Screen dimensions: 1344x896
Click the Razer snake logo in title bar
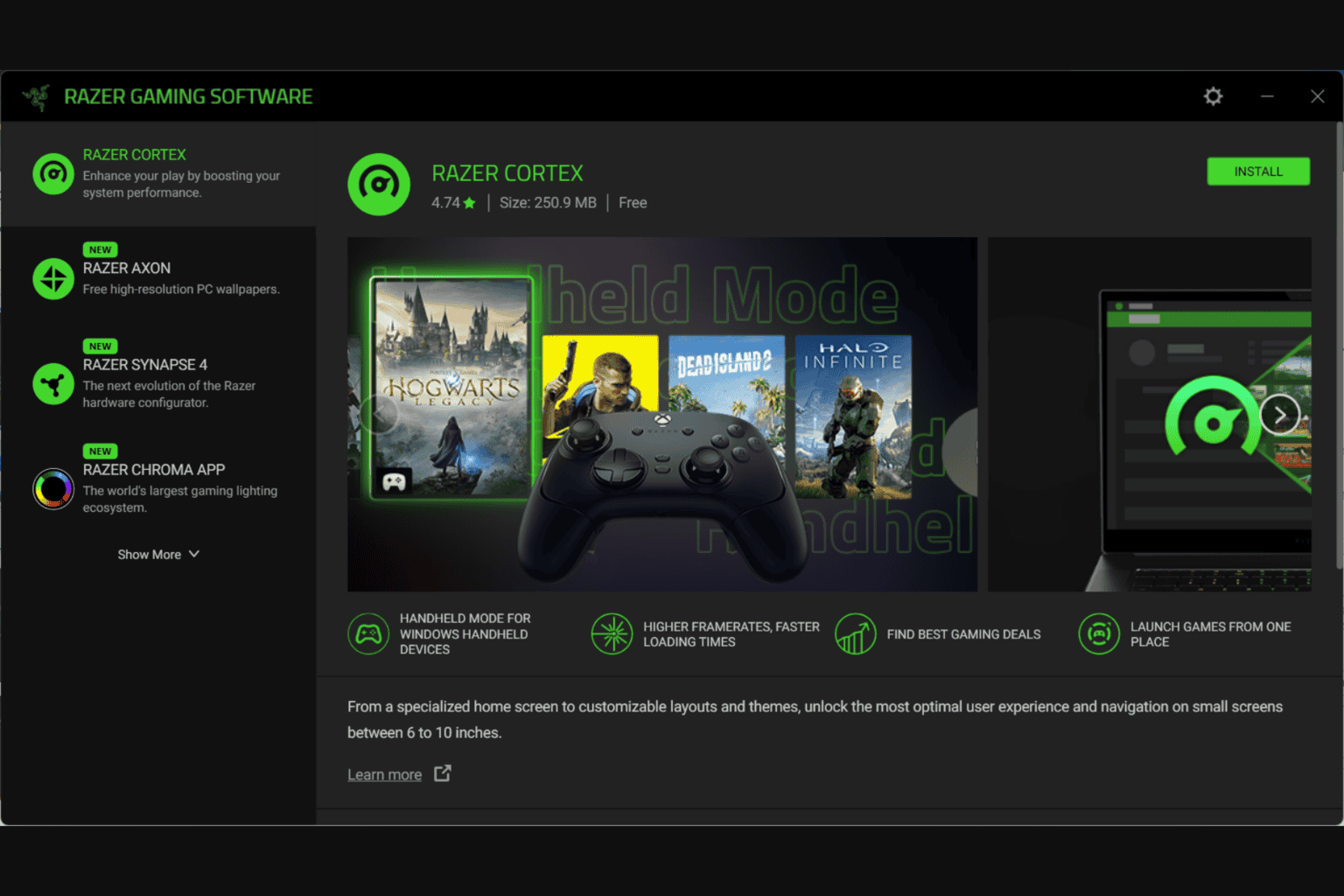point(37,97)
